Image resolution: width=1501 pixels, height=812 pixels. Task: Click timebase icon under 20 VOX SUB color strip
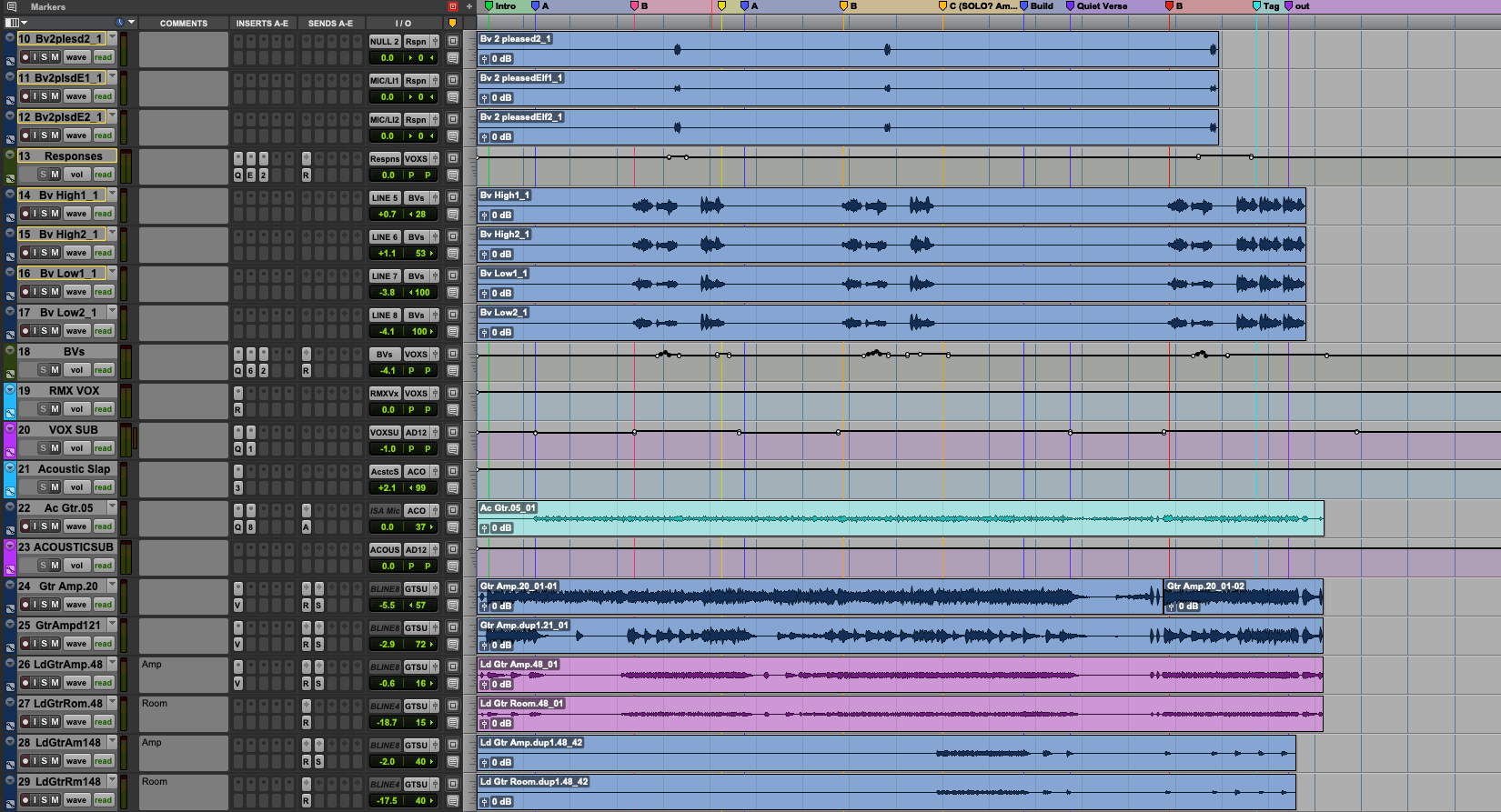click(x=10, y=452)
